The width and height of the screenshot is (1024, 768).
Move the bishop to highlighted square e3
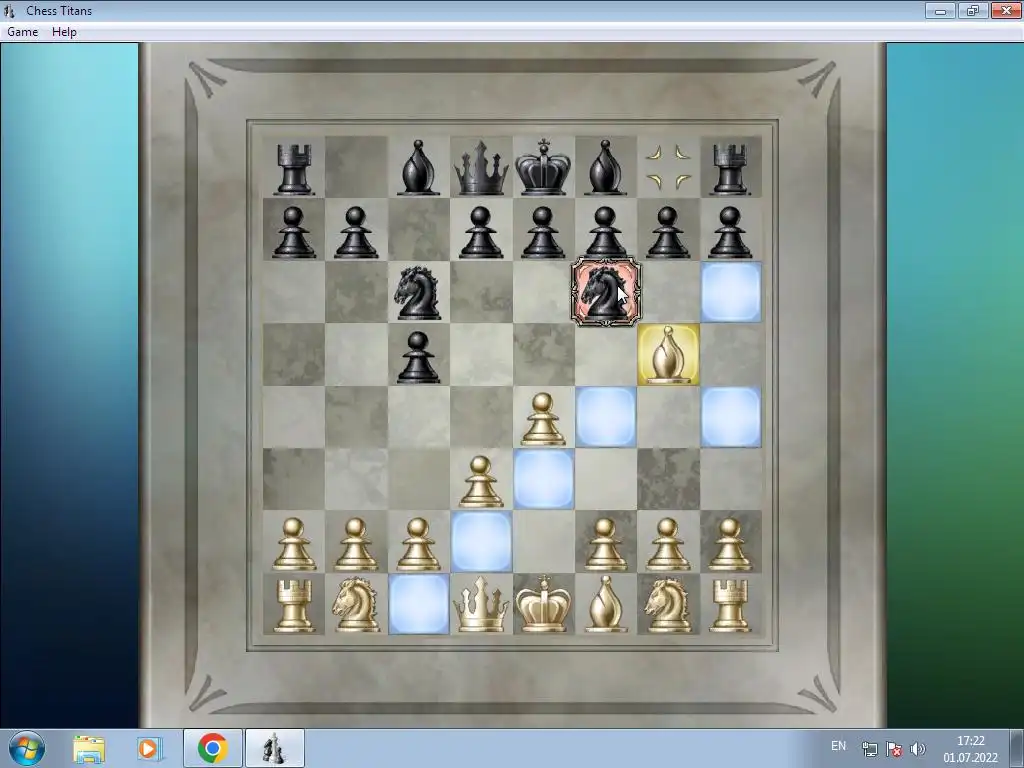click(x=543, y=479)
